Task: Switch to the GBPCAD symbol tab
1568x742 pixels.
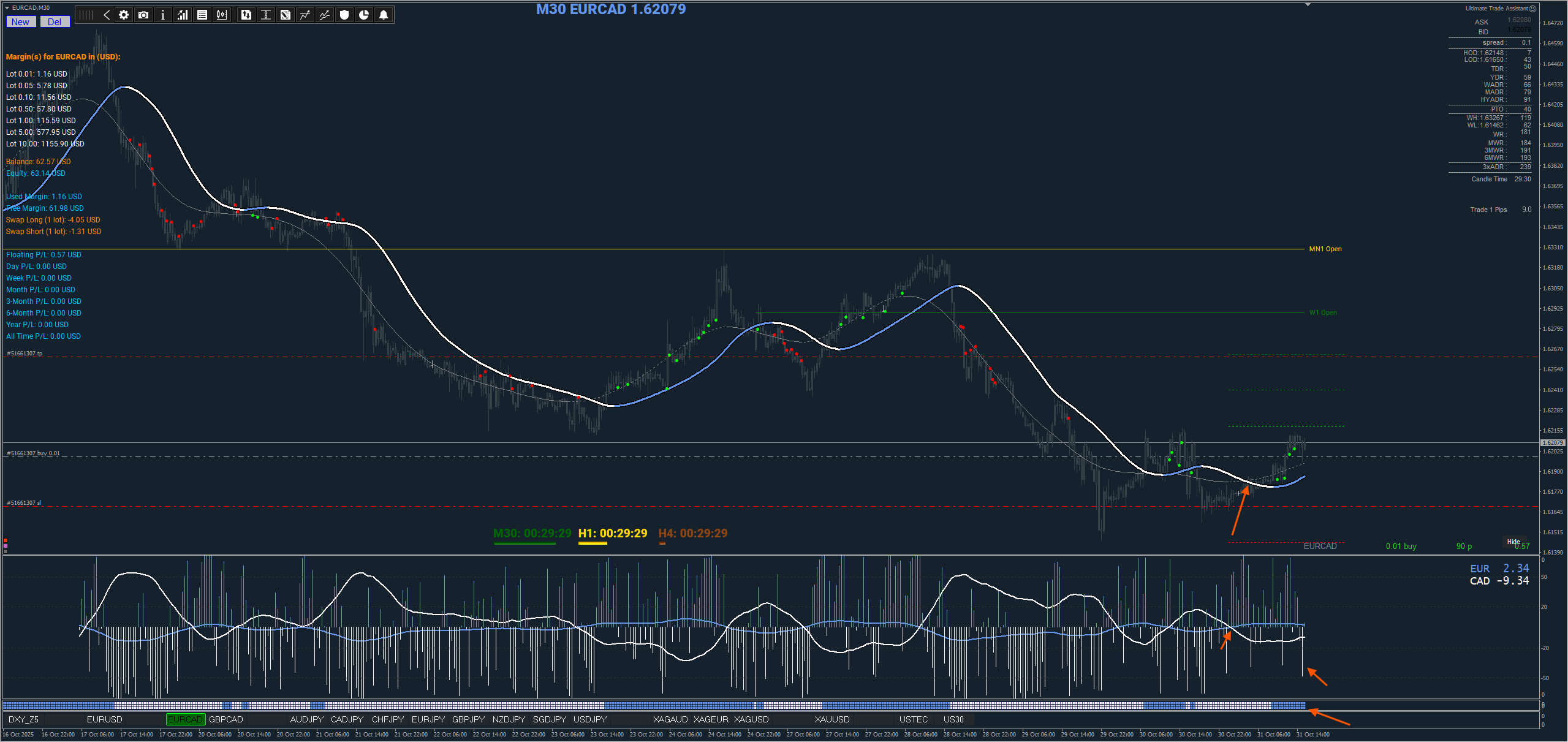Action: coord(226,719)
